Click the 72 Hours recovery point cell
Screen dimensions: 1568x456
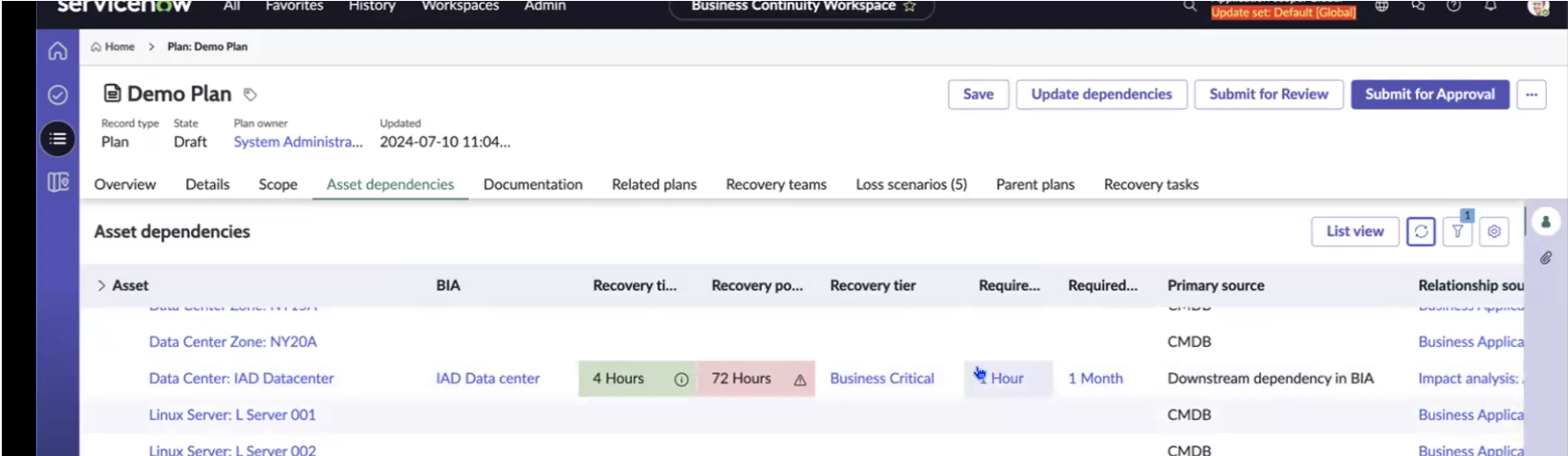click(756, 378)
